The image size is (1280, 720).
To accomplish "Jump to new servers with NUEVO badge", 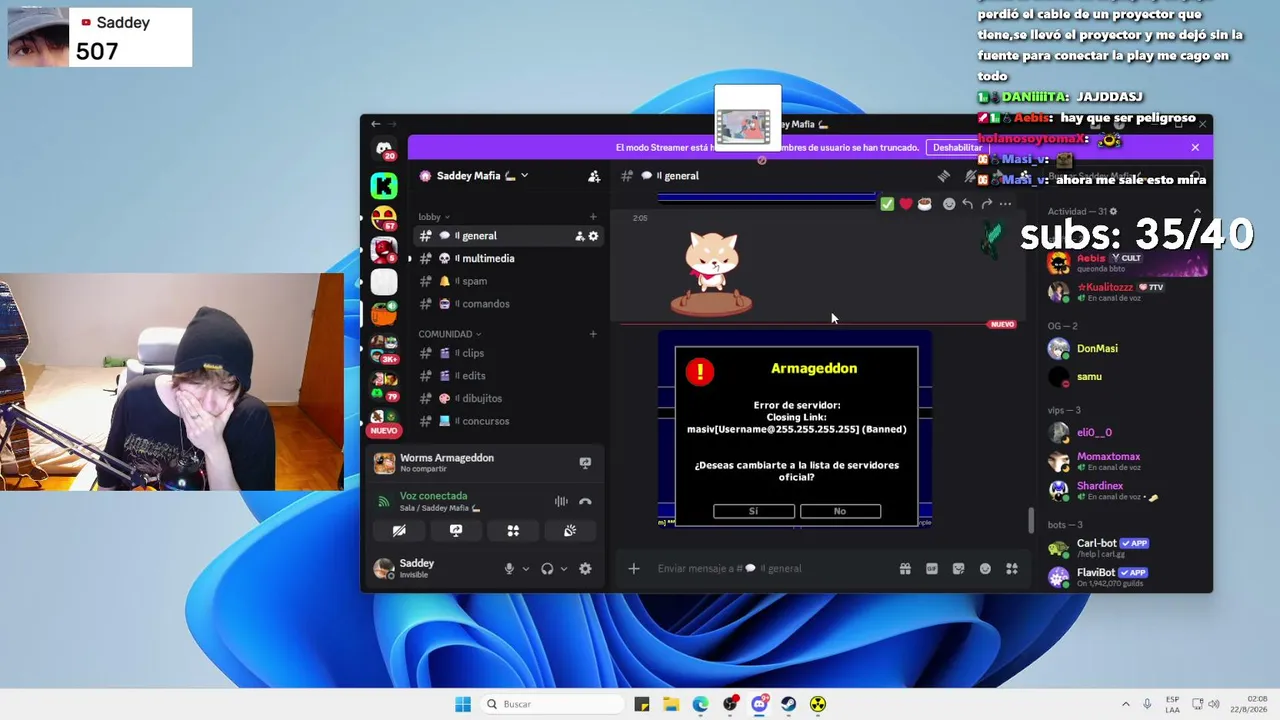I will pos(384,430).
